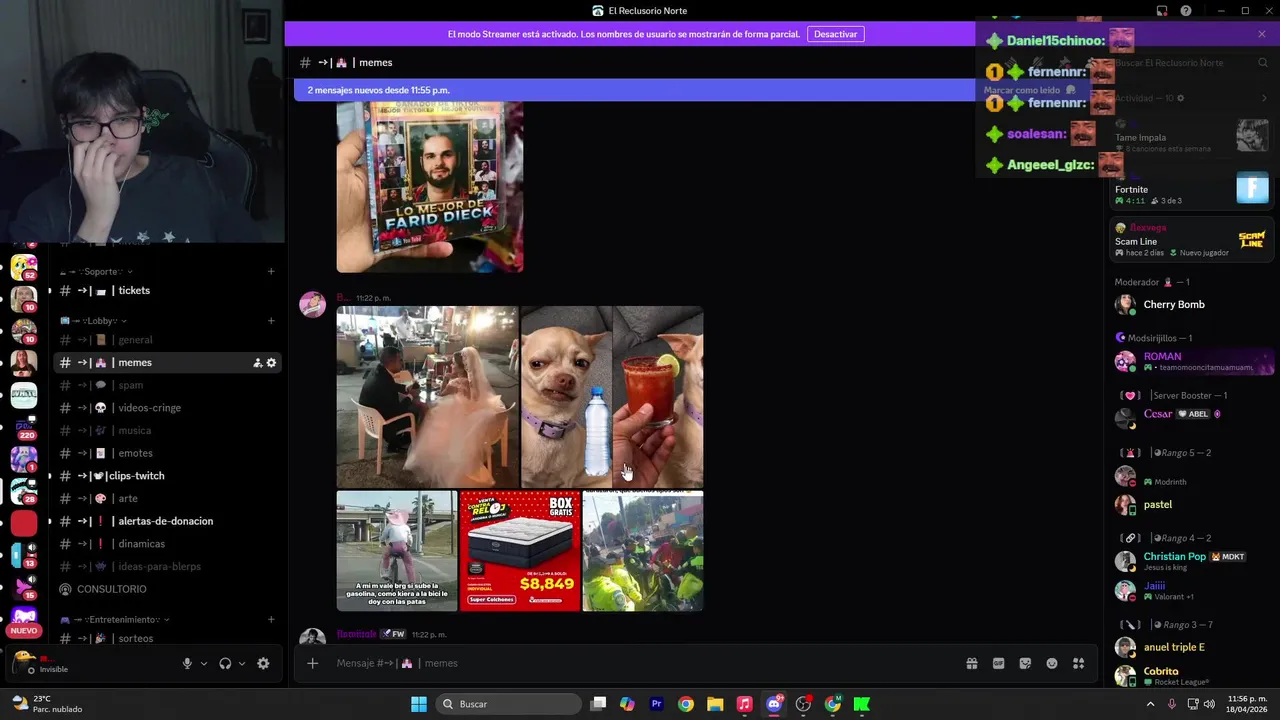The image size is (1280, 720).
Task: Open the Scam Line activity card
Action: pyautogui.click(x=1192, y=240)
